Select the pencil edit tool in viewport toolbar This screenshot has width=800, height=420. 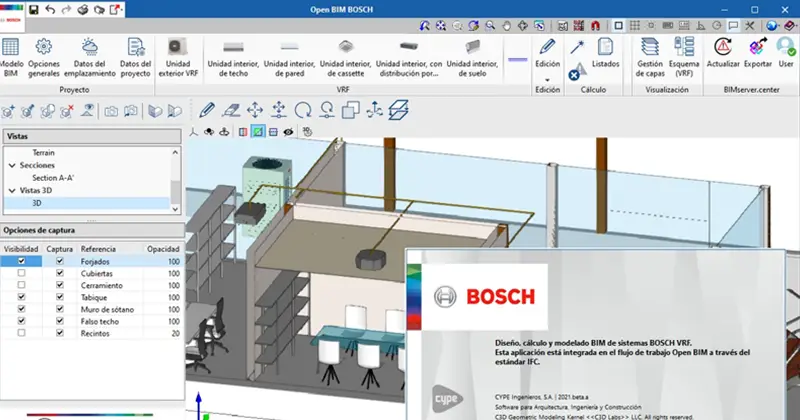[207, 110]
